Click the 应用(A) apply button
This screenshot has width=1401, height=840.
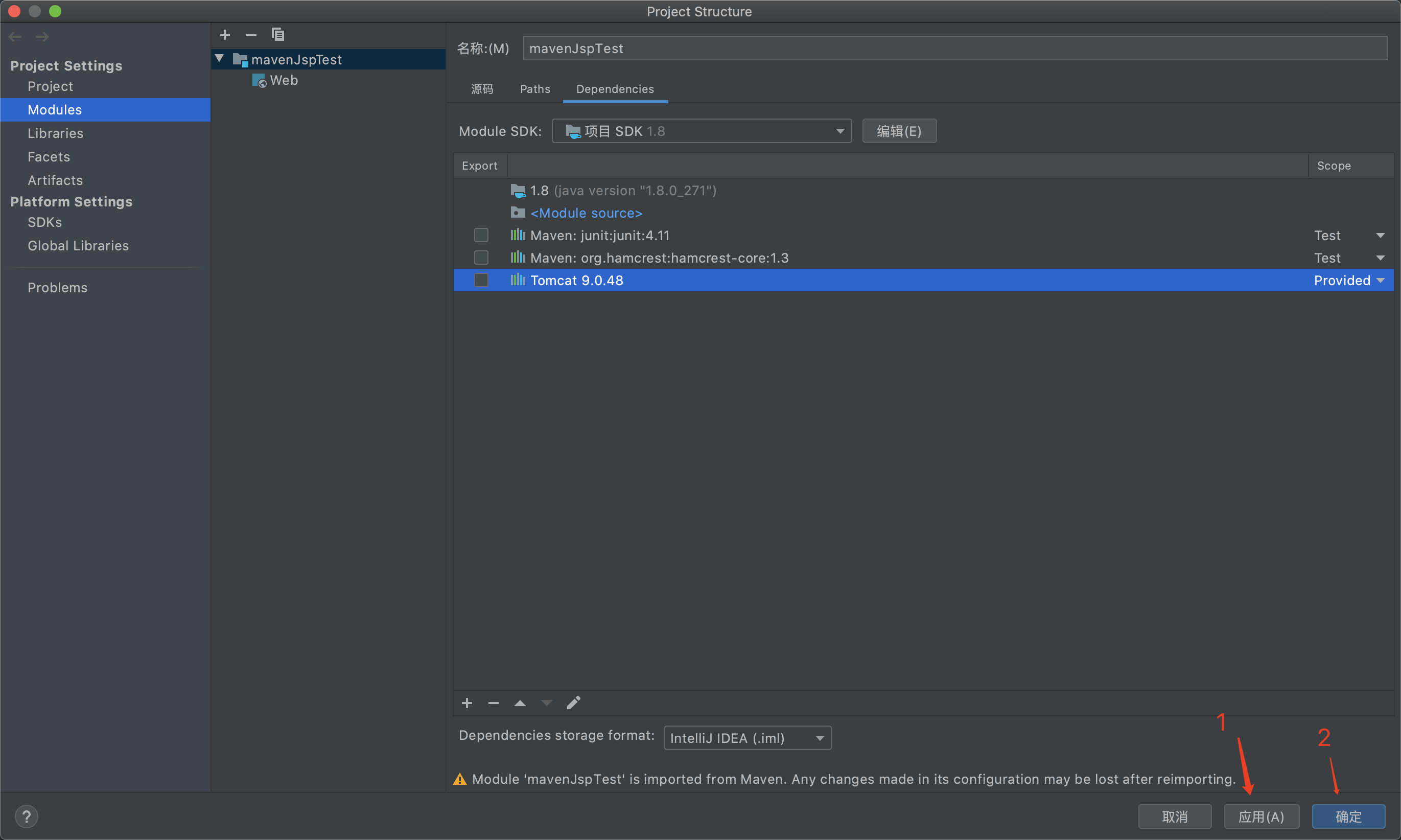pyautogui.click(x=1261, y=817)
